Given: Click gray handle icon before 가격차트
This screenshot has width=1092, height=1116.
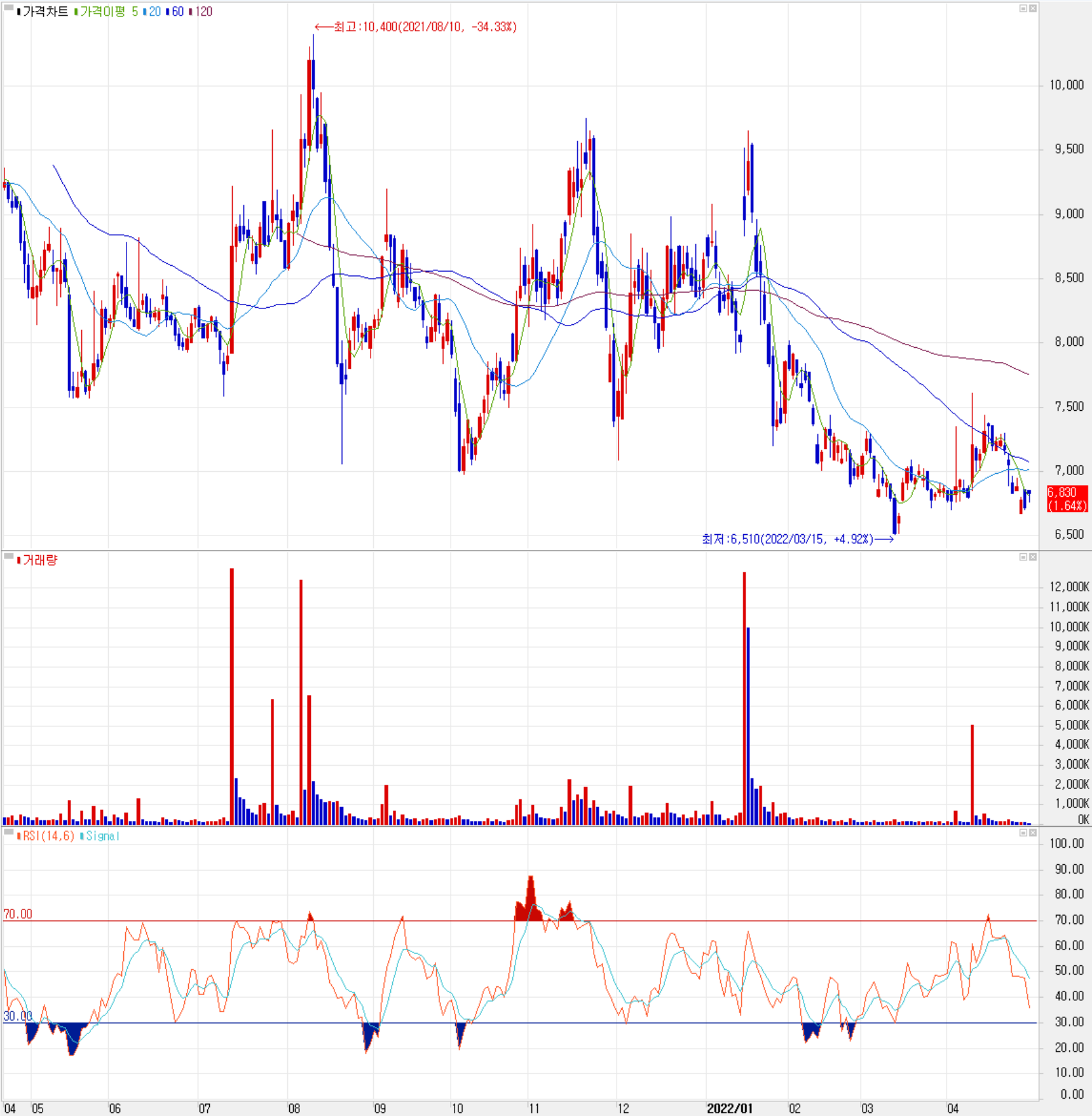Looking at the screenshot, I should tap(8, 8).
